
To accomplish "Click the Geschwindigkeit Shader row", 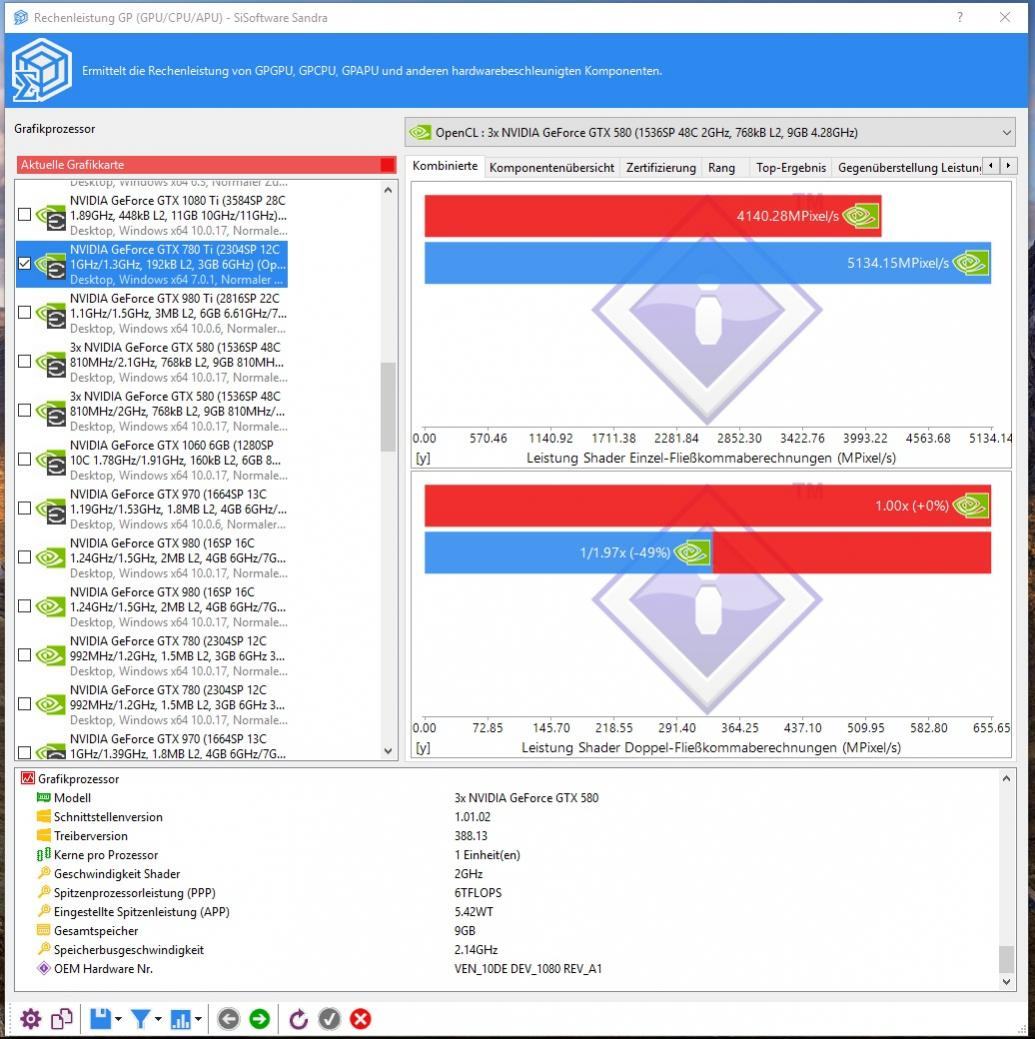I will tap(507, 873).
